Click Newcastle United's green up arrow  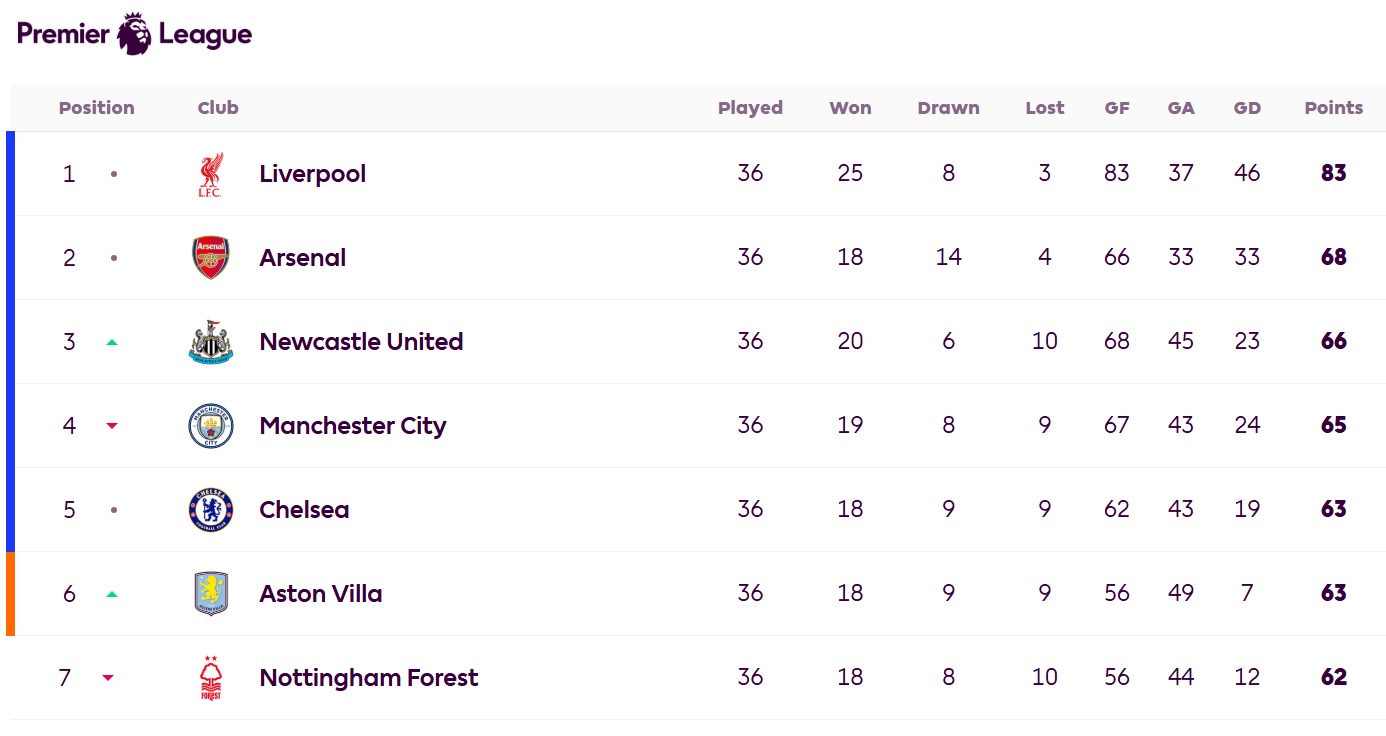pos(112,342)
